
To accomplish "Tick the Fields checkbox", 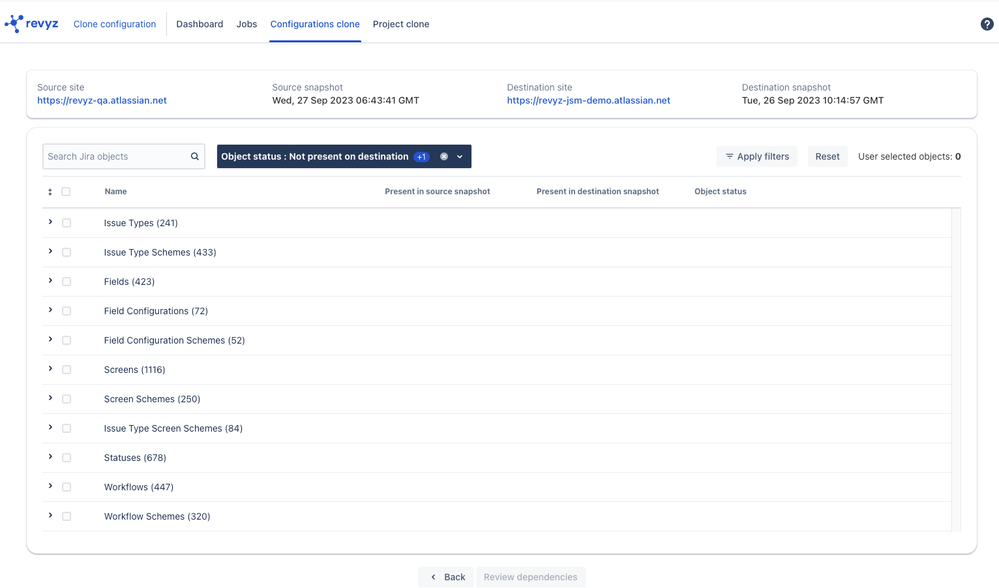I will click(x=66, y=282).
